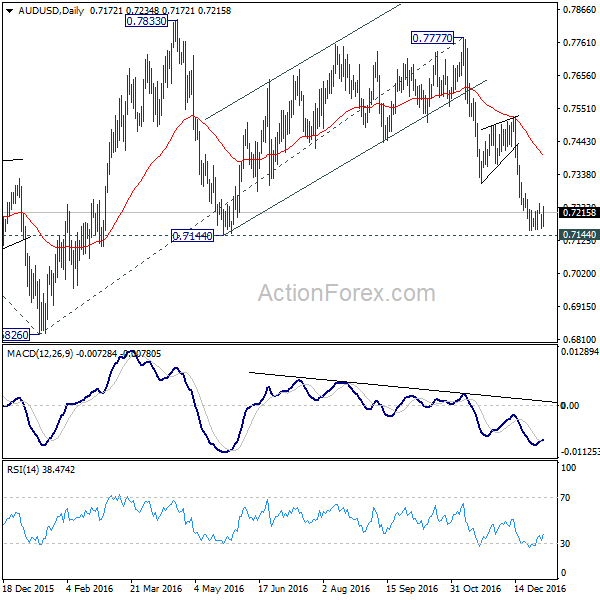Click the MACD 0.012894 scale value
Screen dimensions: 600x600
coord(580,351)
